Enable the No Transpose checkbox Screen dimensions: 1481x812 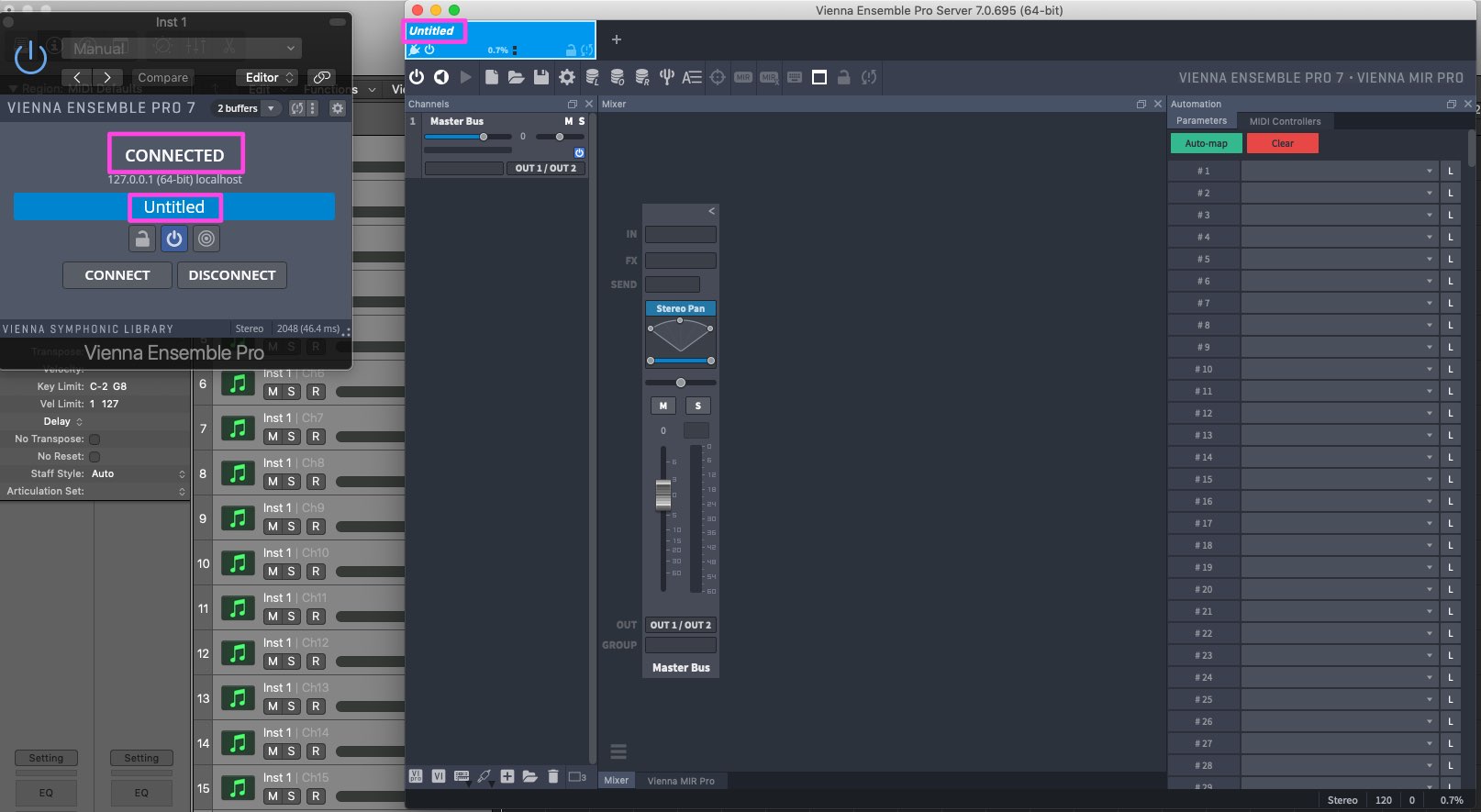pyautogui.click(x=95, y=439)
